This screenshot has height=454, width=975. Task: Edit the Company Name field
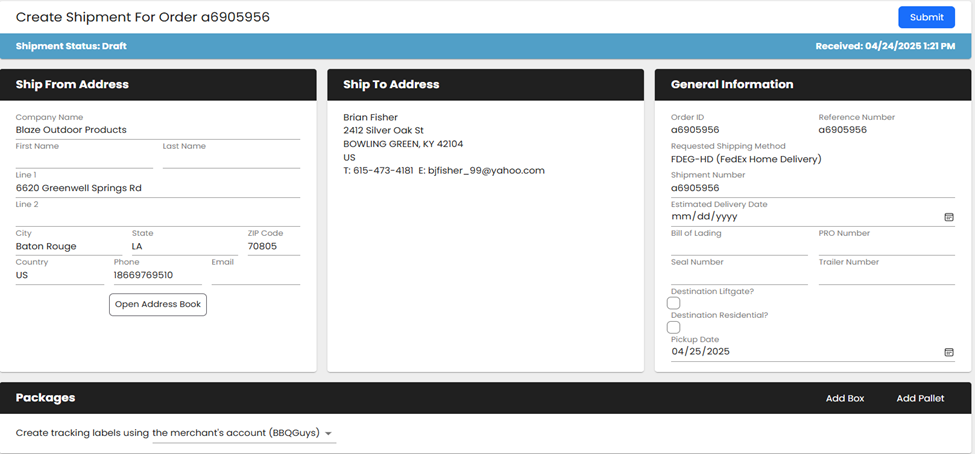(158, 130)
